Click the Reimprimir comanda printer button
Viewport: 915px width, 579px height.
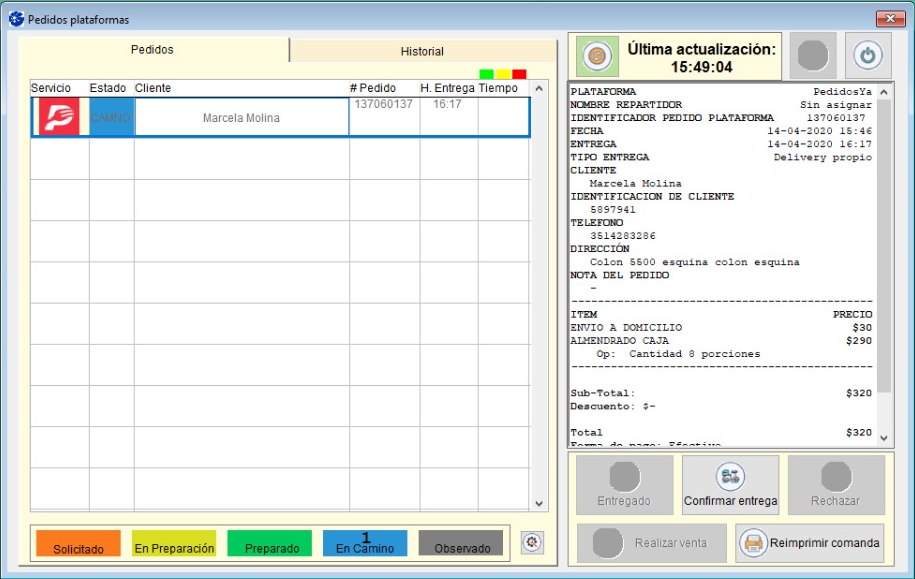[x=810, y=543]
